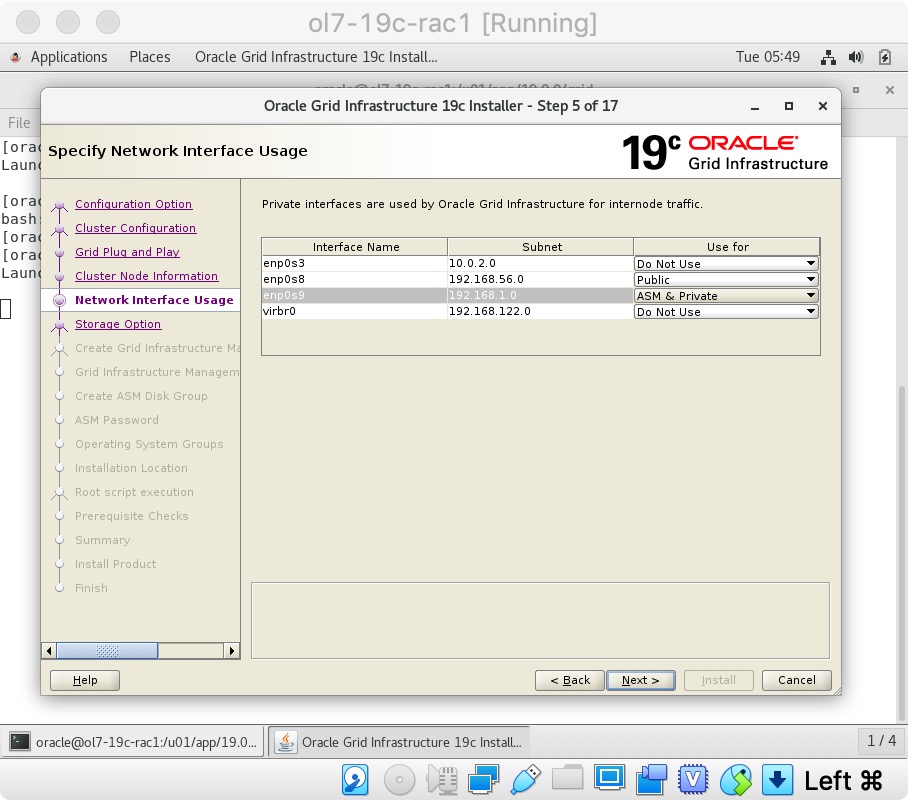The height and width of the screenshot is (800, 908).
Task: Click subnet cell 10.0.2.0
Action: click(x=540, y=263)
